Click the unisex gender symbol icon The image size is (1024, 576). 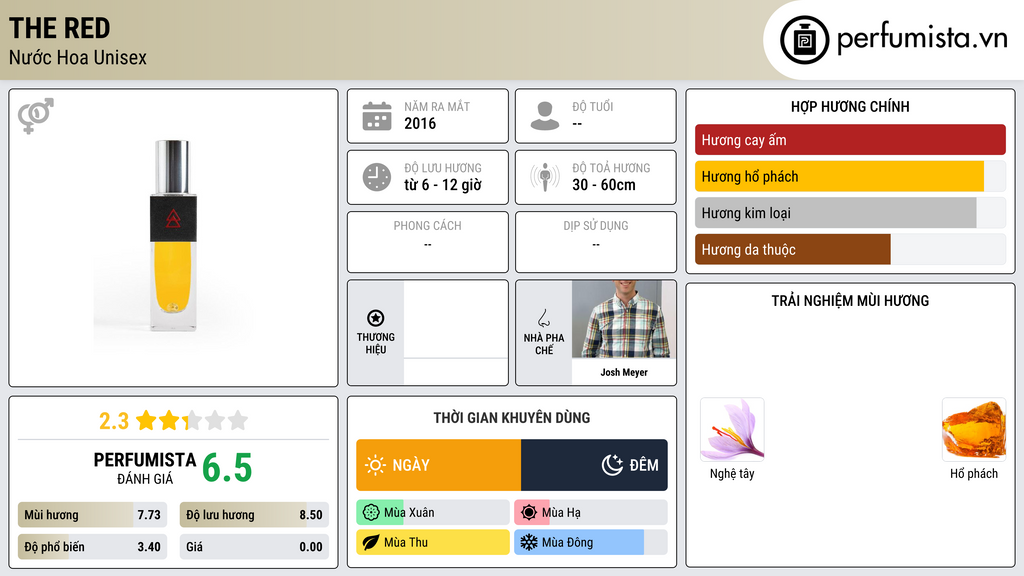point(35,116)
